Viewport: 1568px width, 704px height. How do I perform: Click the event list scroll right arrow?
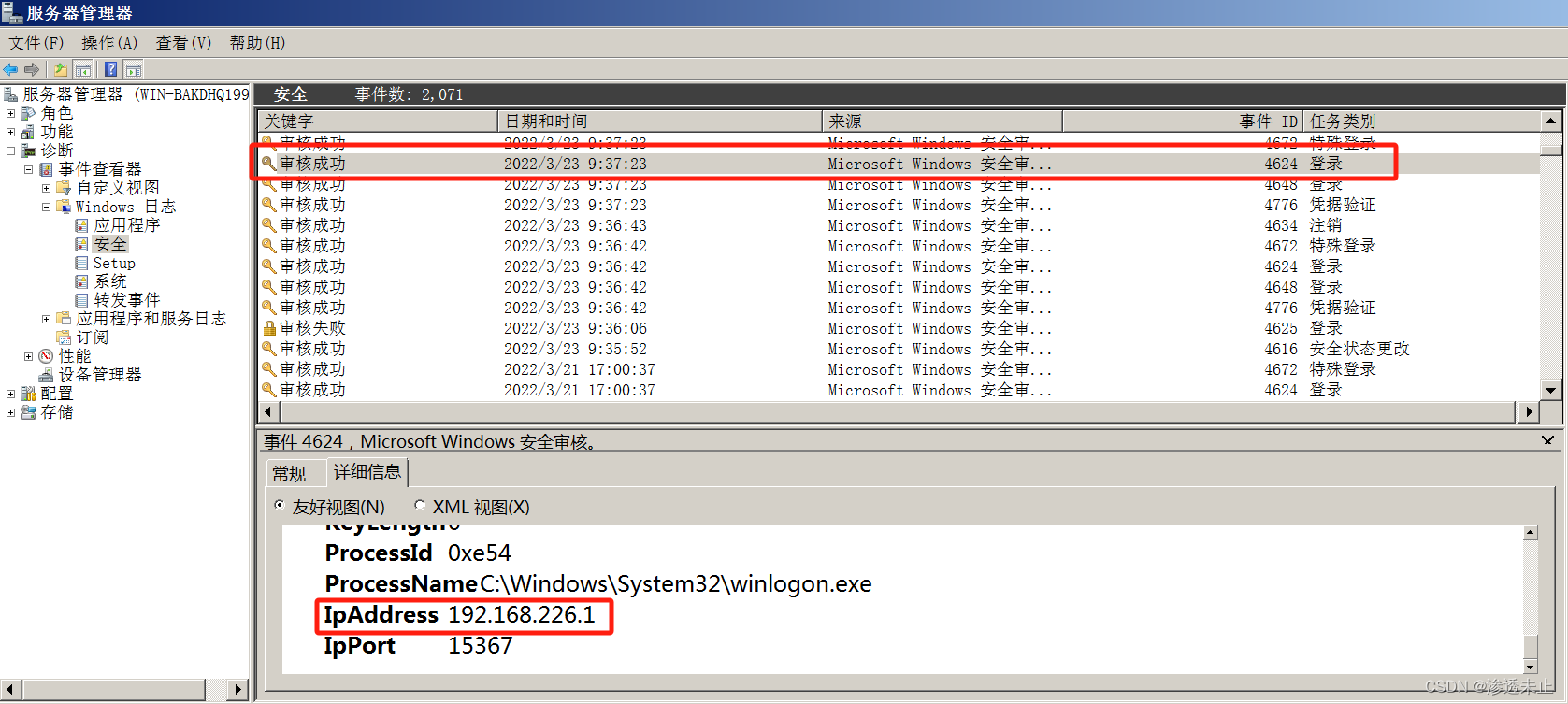[x=1529, y=411]
